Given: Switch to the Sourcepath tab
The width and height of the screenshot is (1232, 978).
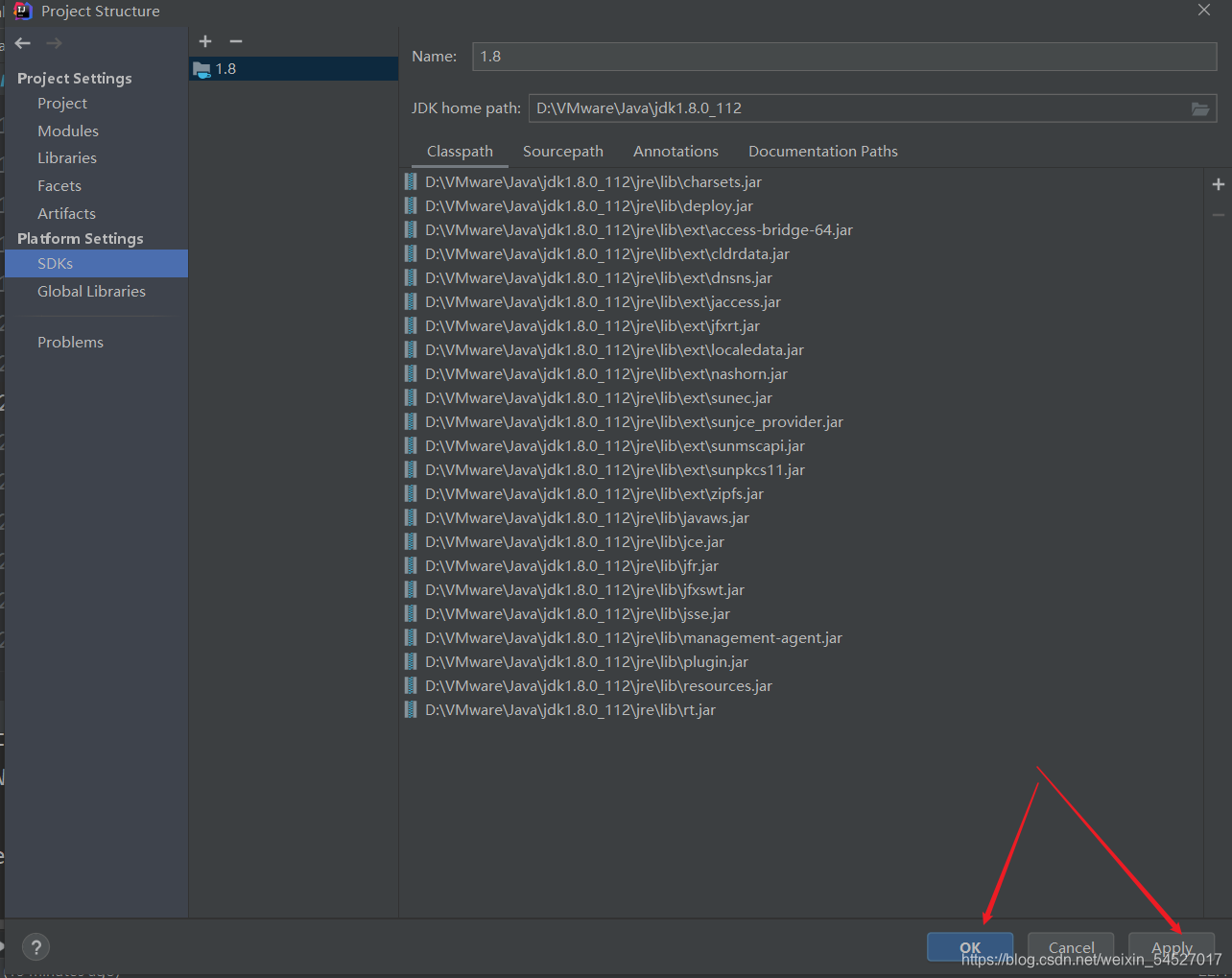Looking at the screenshot, I should coord(562,151).
